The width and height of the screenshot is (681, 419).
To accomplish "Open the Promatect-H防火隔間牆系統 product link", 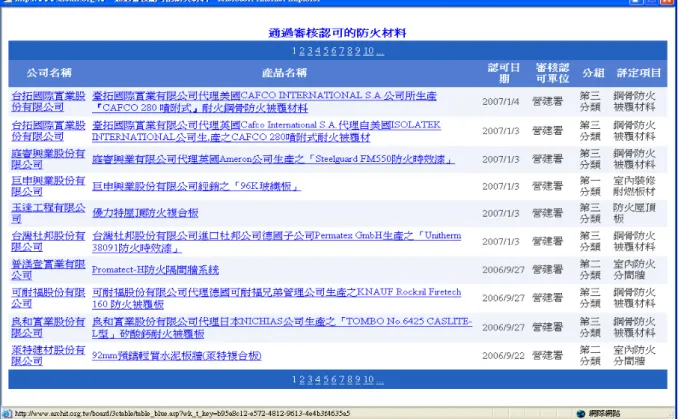I will click(x=155, y=270).
